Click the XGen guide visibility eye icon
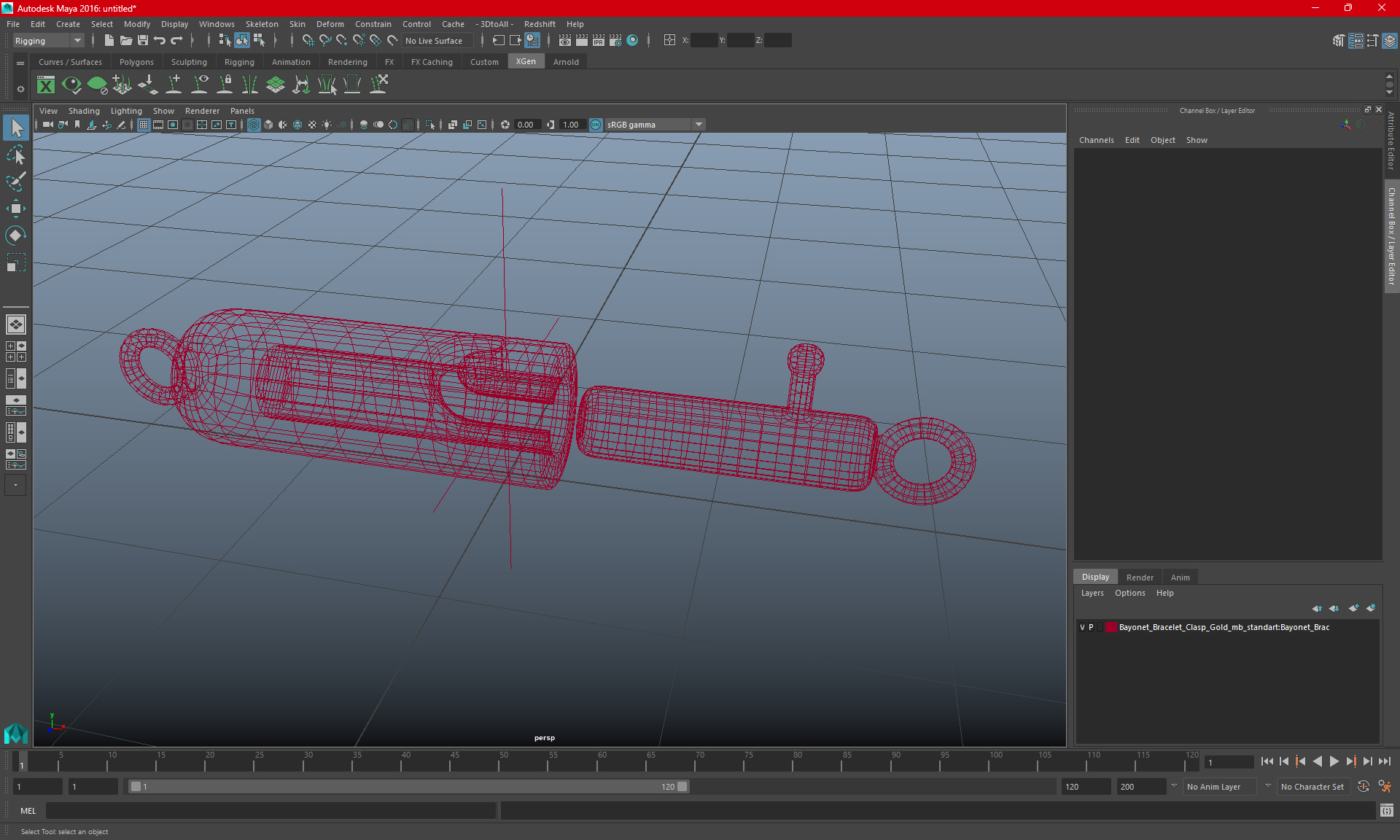The height and width of the screenshot is (840, 1400). 199,85
